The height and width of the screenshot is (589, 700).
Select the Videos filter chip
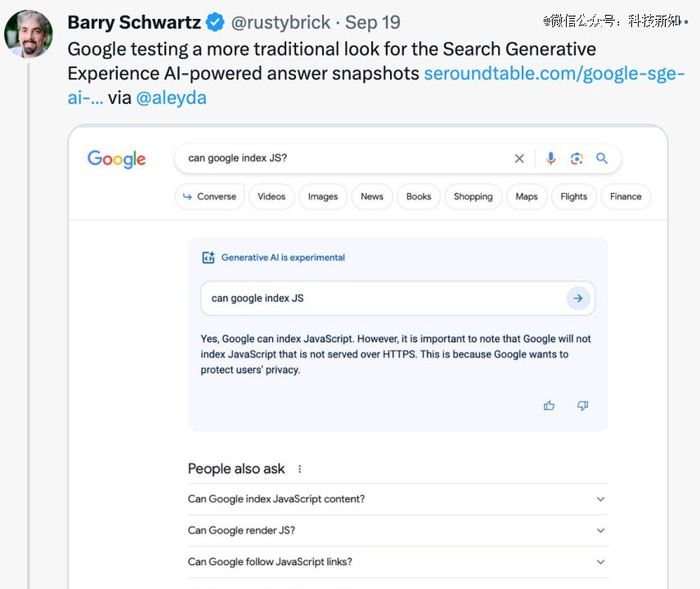(x=271, y=197)
